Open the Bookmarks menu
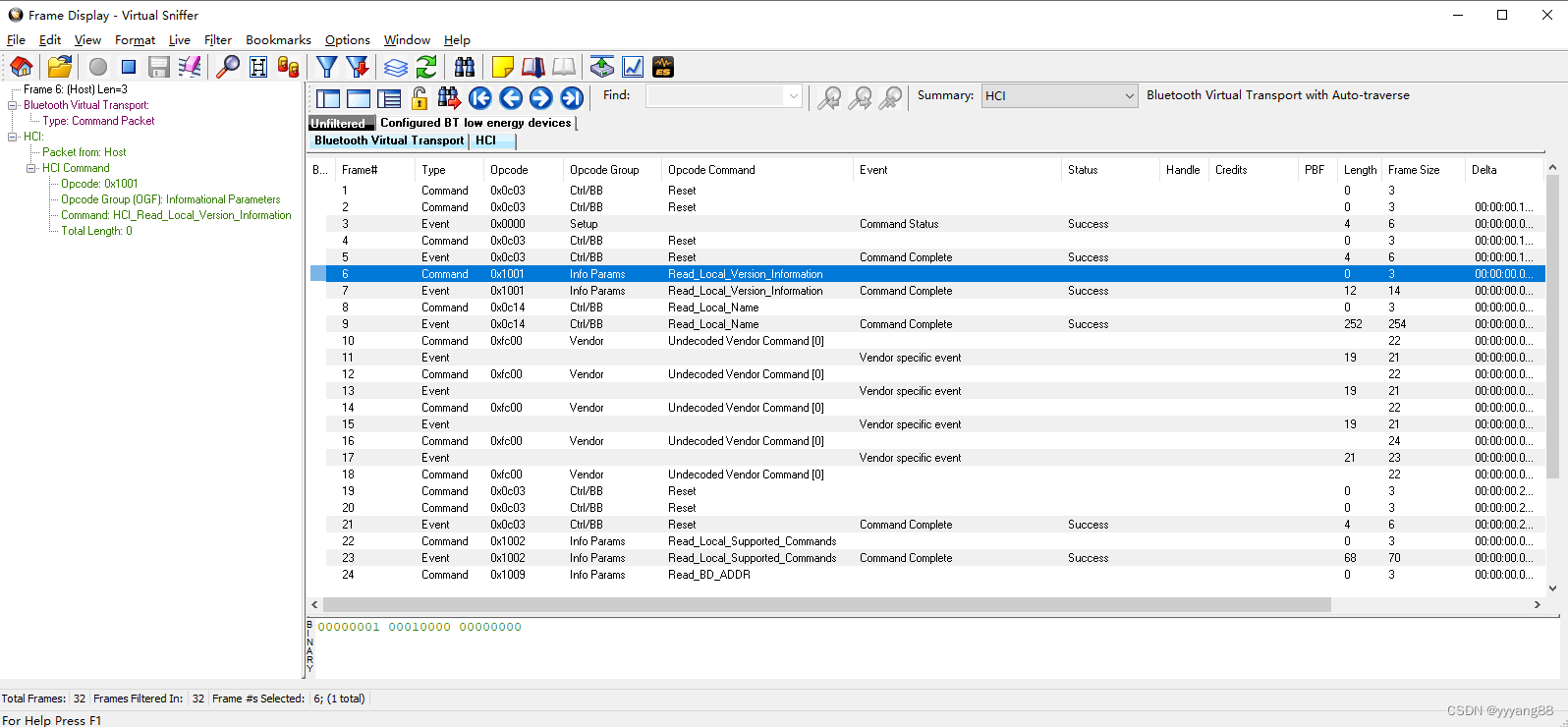This screenshot has height=727, width=1568. pyautogui.click(x=278, y=40)
